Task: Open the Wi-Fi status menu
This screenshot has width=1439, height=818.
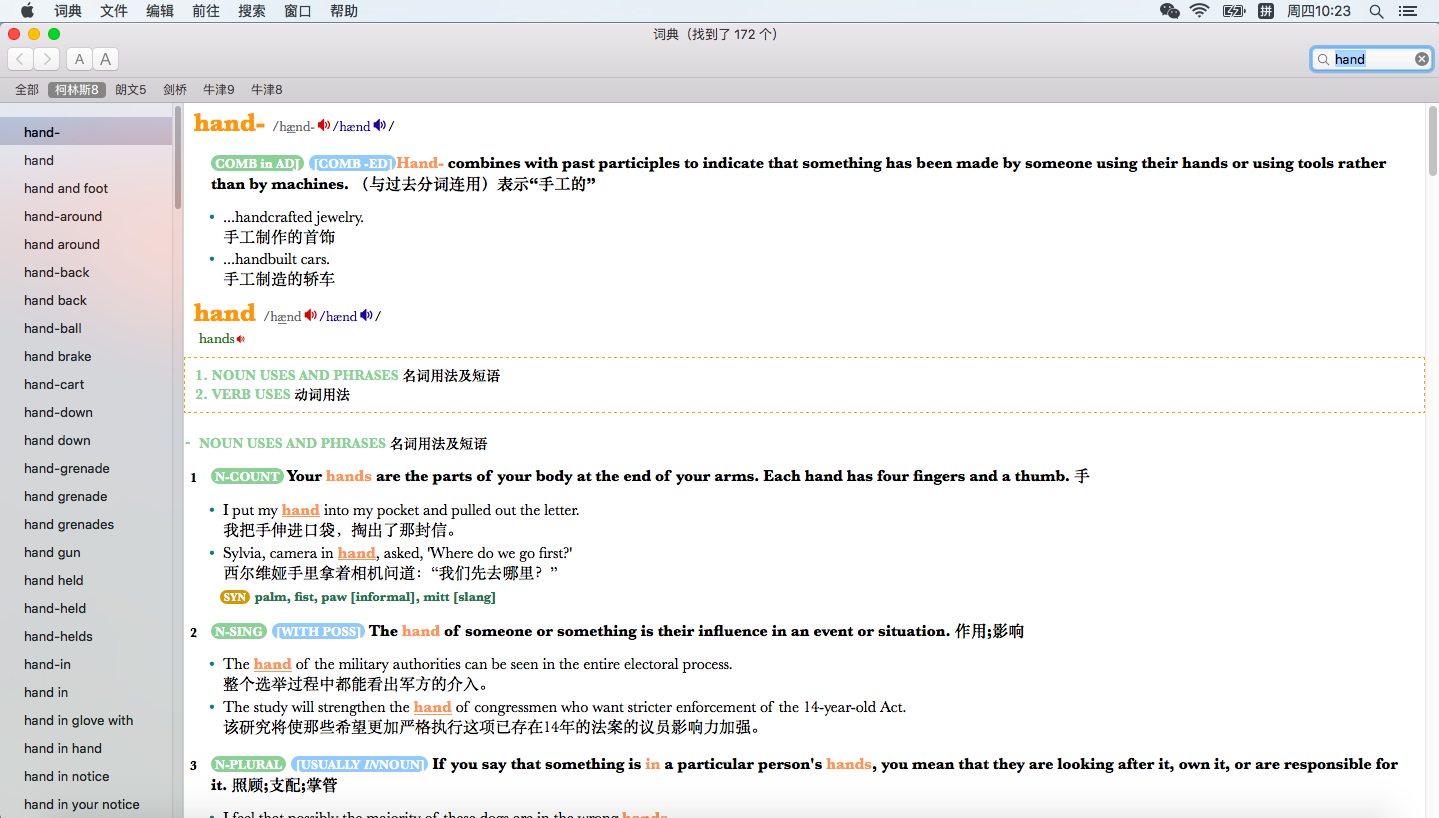Action: click(1199, 11)
